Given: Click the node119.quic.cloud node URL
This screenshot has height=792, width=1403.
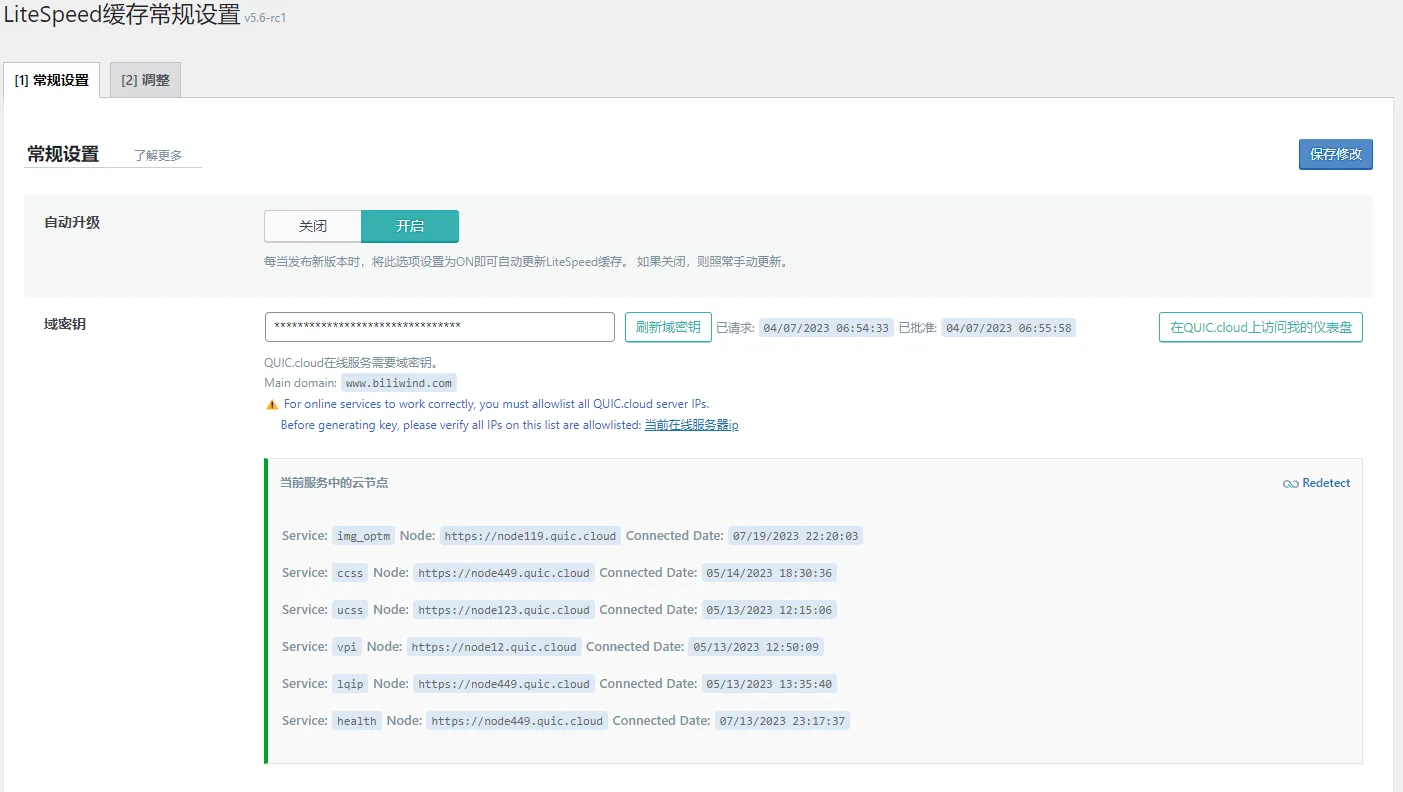Looking at the screenshot, I should pyautogui.click(x=530, y=536).
